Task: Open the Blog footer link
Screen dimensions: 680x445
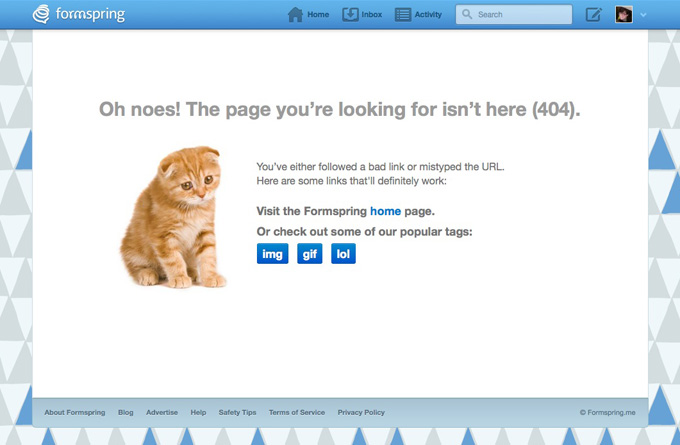Action: pyautogui.click(x=126, y=412)
